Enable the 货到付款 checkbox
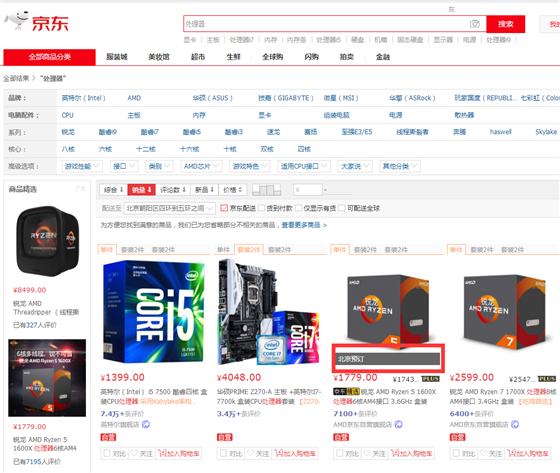 261,208
